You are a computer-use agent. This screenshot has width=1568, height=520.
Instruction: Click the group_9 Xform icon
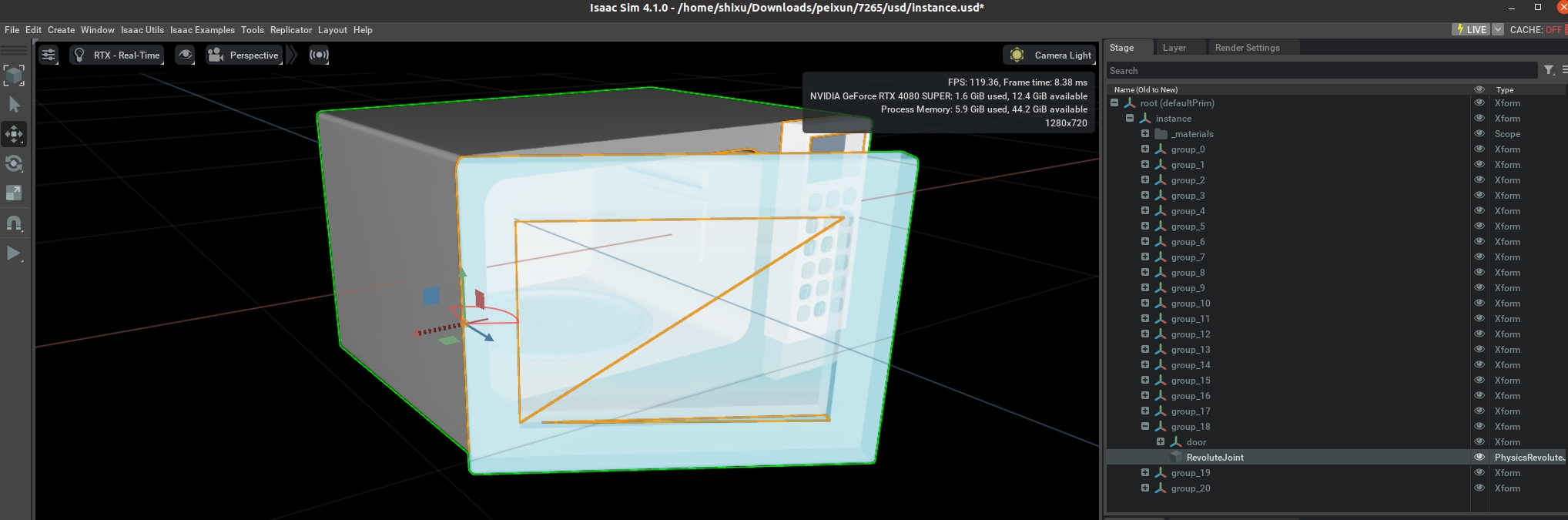point(1161,287)
